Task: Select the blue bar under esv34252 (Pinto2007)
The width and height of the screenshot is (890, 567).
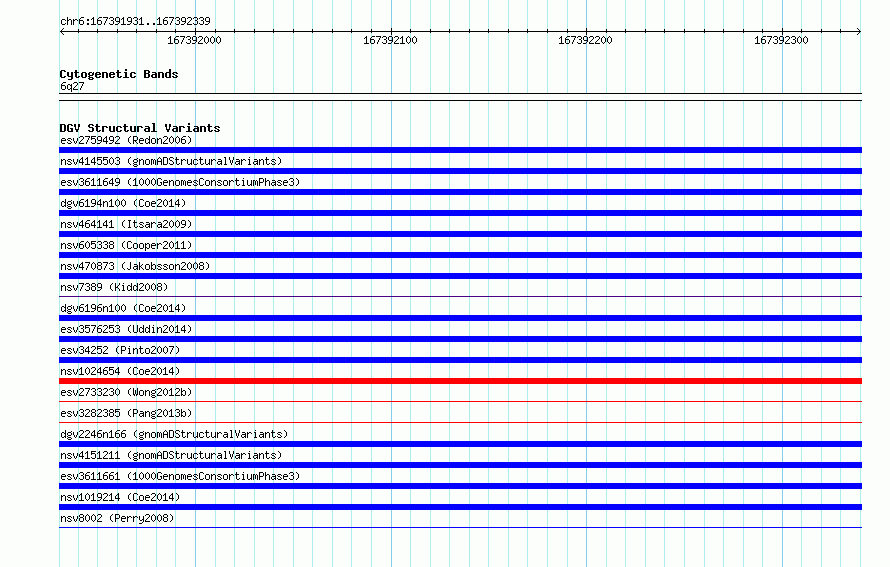Action: [460, 360]
